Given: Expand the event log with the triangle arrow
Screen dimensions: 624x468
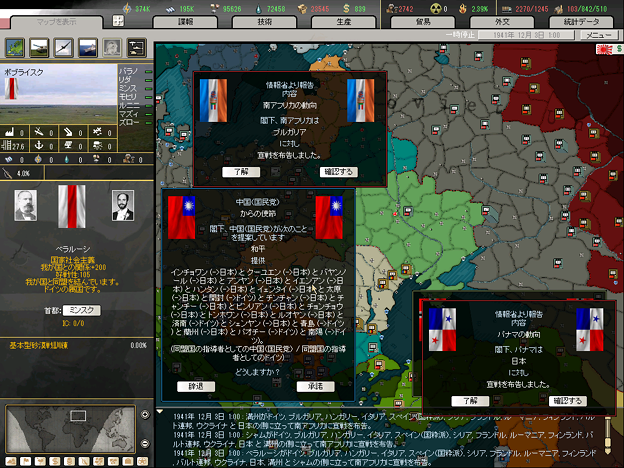Looking at the screenshot, I should tap(160, 411).
